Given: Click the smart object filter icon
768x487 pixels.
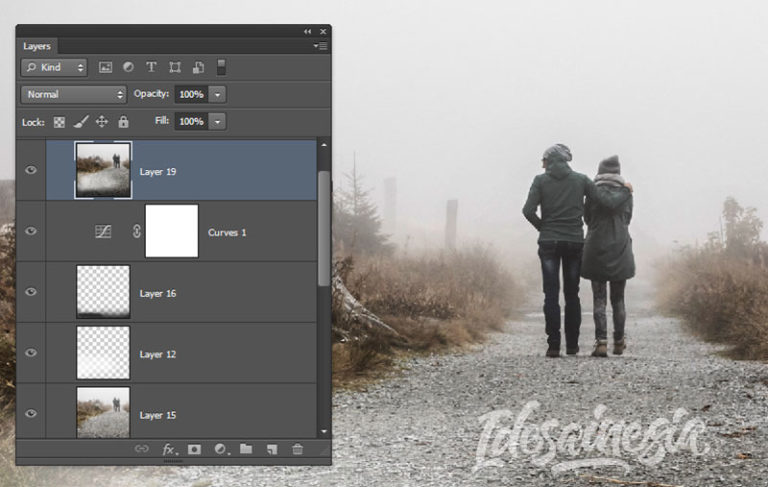Looking at the screenshot, I should [198, 67].
